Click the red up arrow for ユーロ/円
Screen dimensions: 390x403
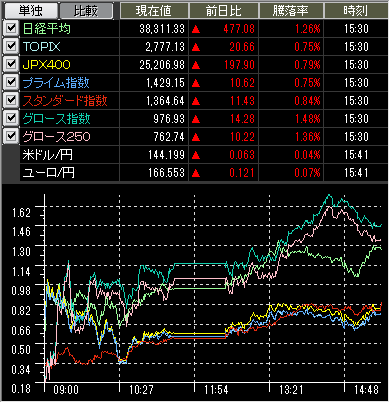[x=196, y=173]
